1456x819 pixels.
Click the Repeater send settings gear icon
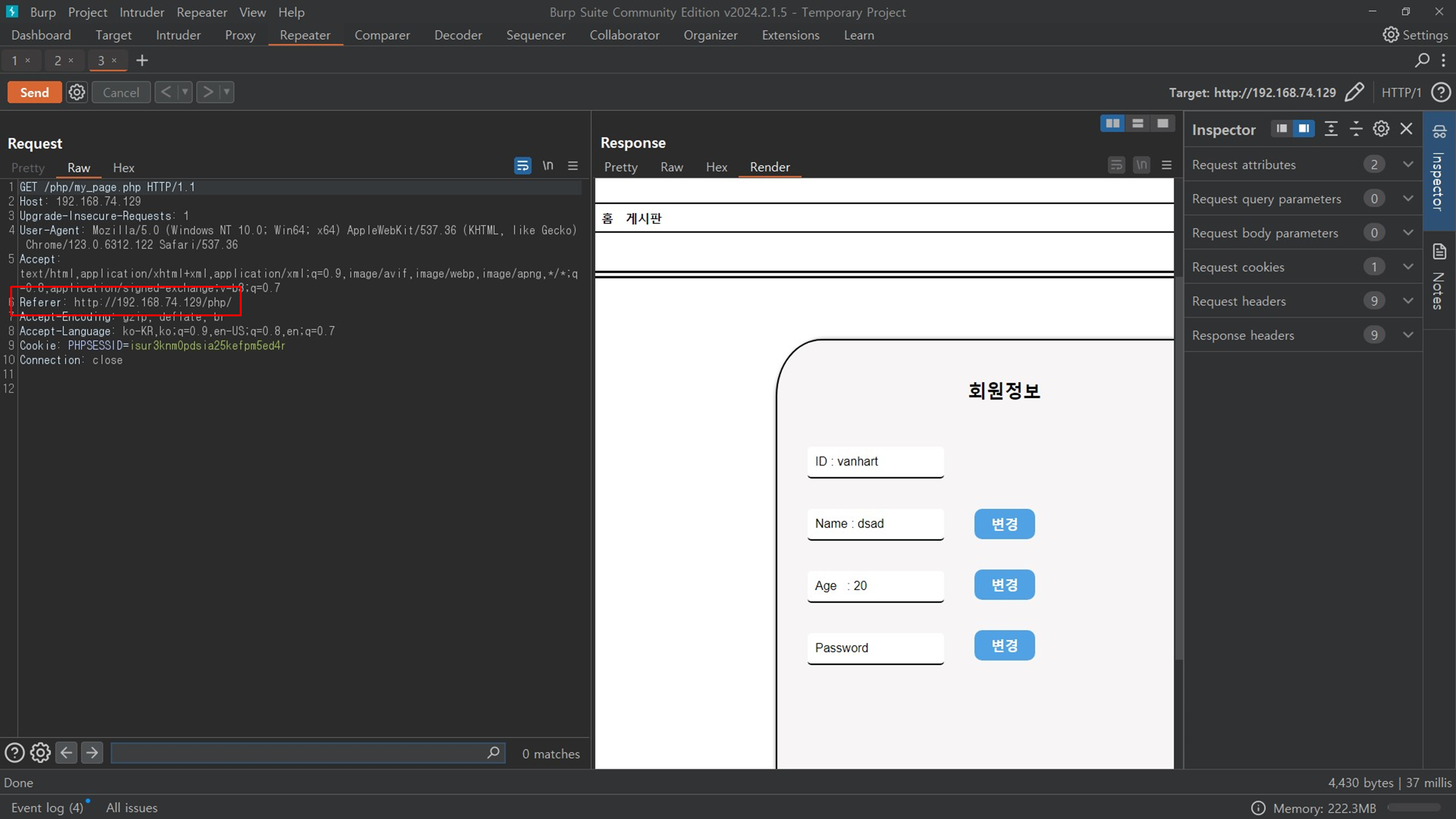point(77,92)
